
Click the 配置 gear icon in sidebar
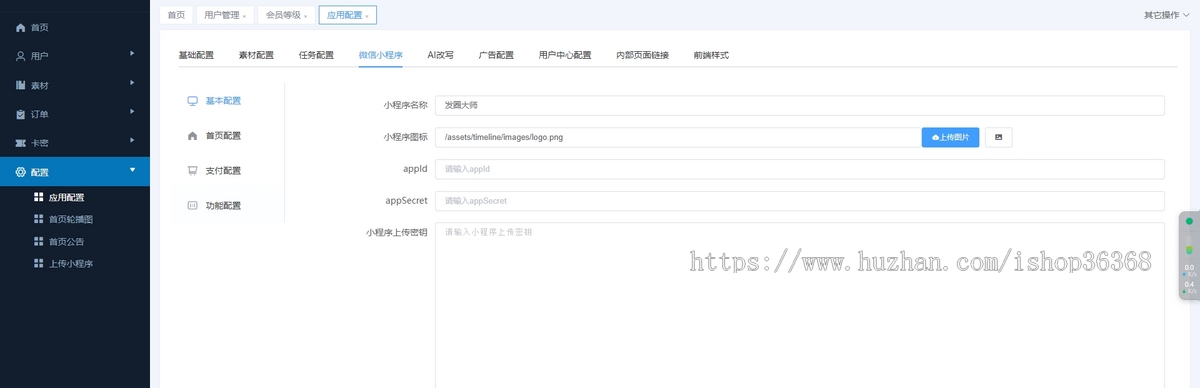[20, 173]
